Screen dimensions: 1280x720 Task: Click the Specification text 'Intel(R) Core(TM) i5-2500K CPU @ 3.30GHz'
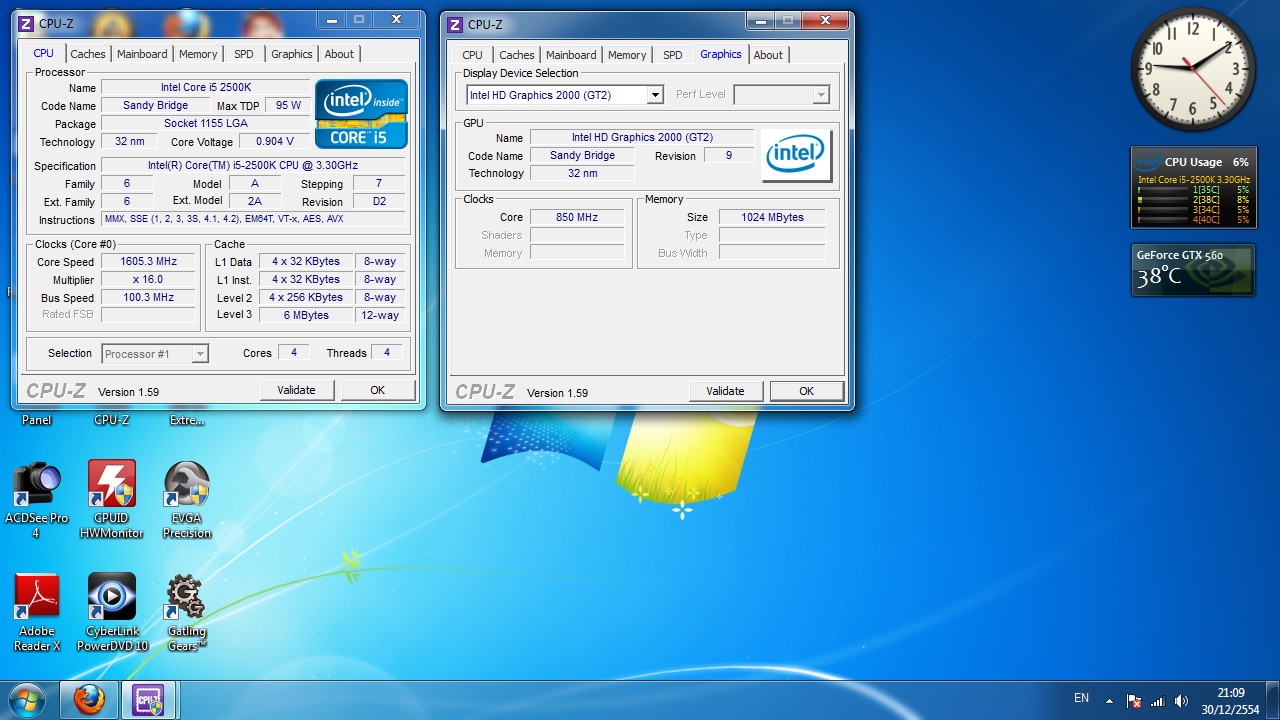click(253, 166)
